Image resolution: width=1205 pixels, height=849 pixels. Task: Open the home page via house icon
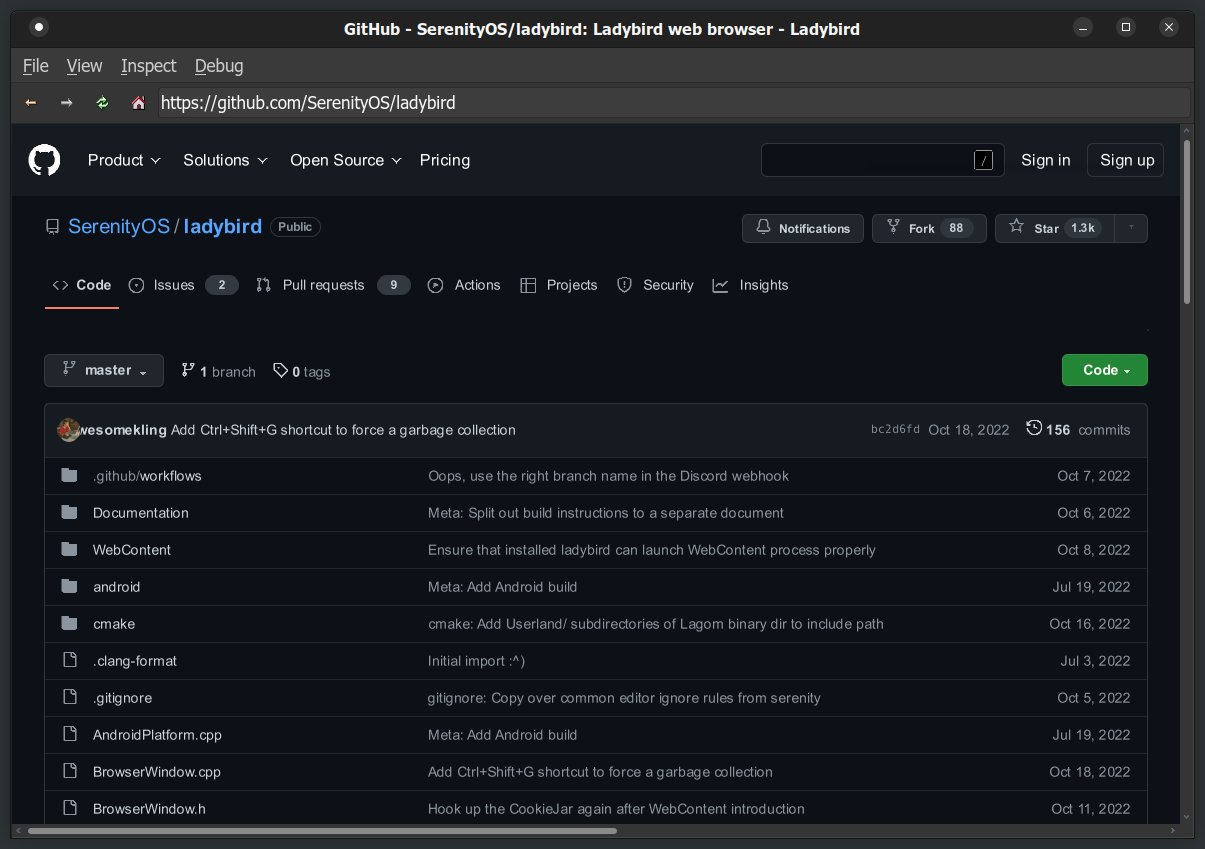click(138, 102)
